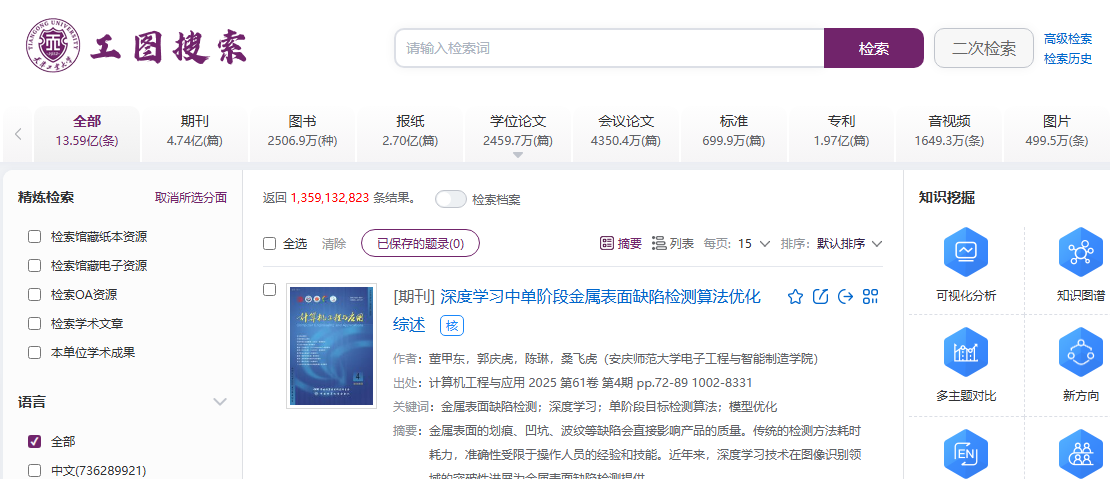Click the QR code icon on first result
The image size is (1110, 479).
(x=870, y=297)
